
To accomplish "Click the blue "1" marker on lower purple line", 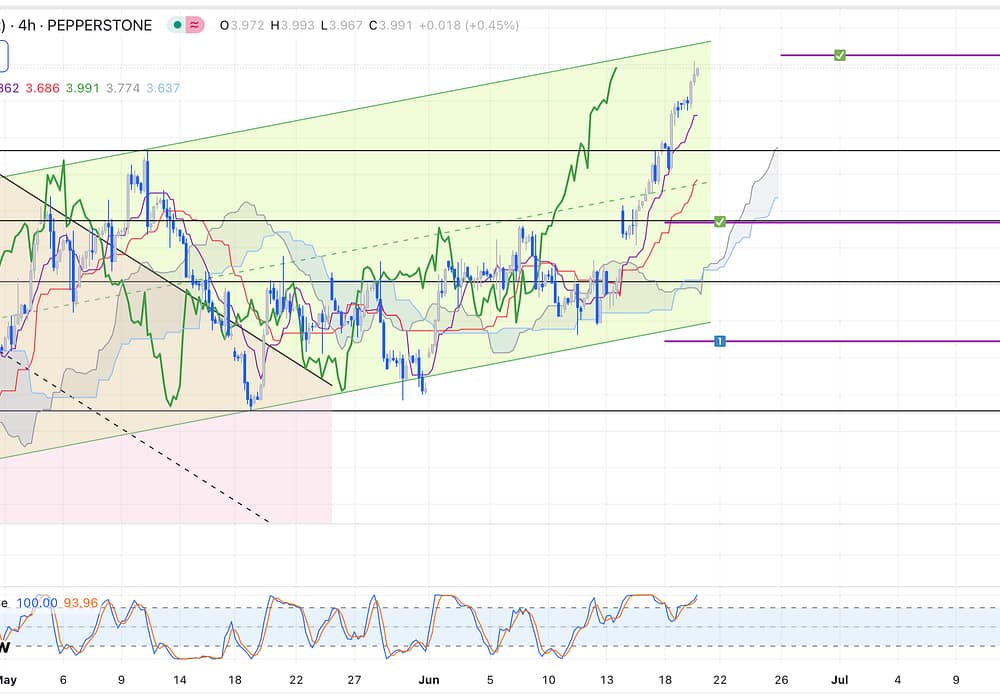I will click(x=719, y=342).
